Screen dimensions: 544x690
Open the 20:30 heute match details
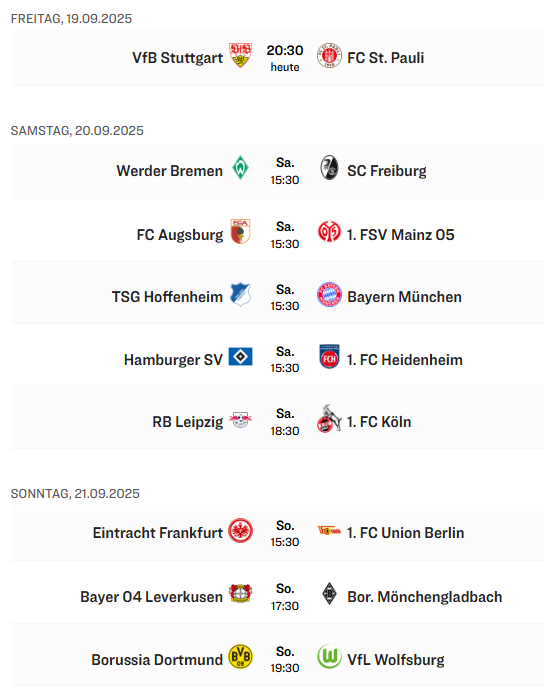tap(285, 58)
